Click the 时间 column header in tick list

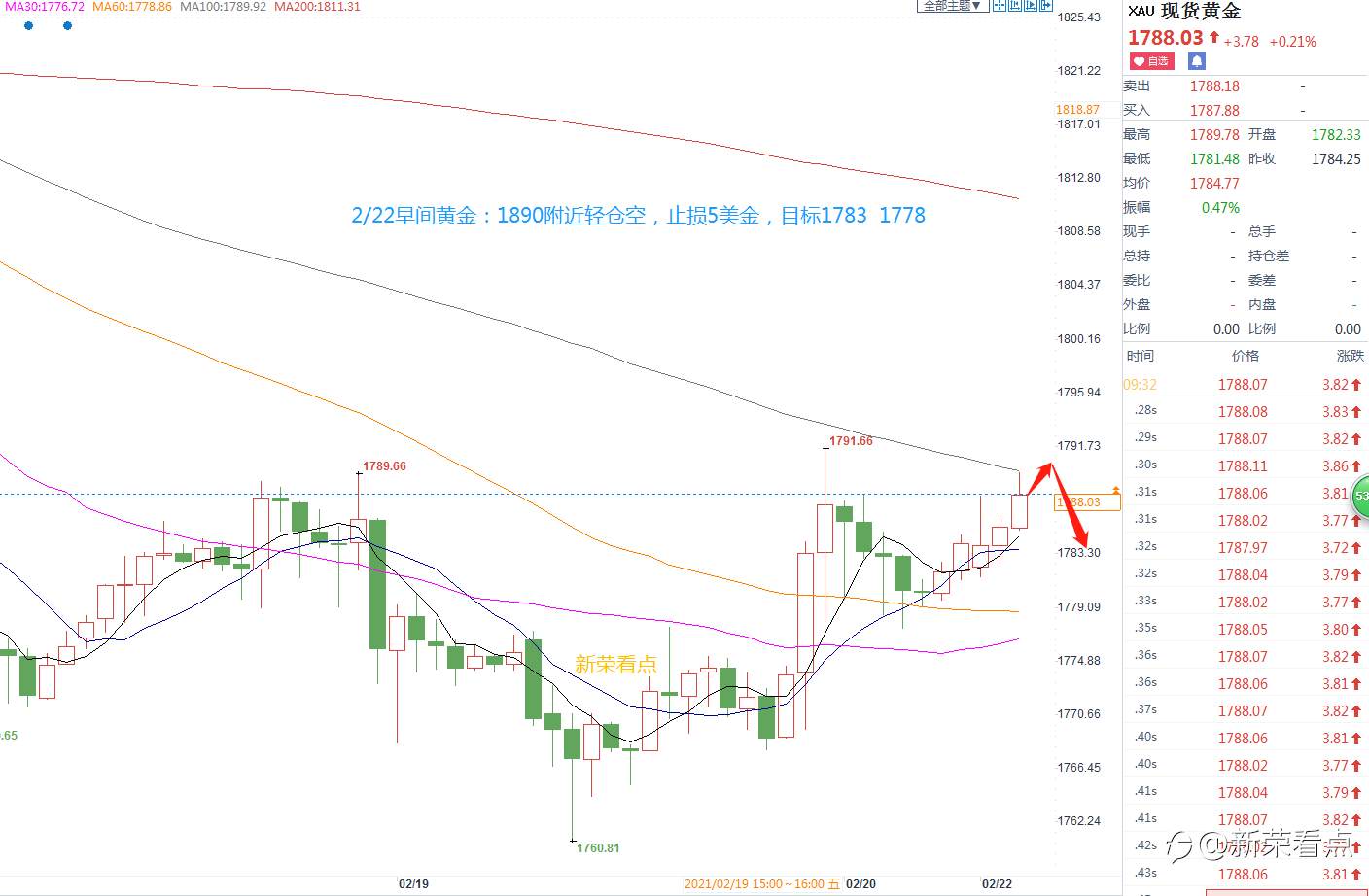[x=1141, y=356]
